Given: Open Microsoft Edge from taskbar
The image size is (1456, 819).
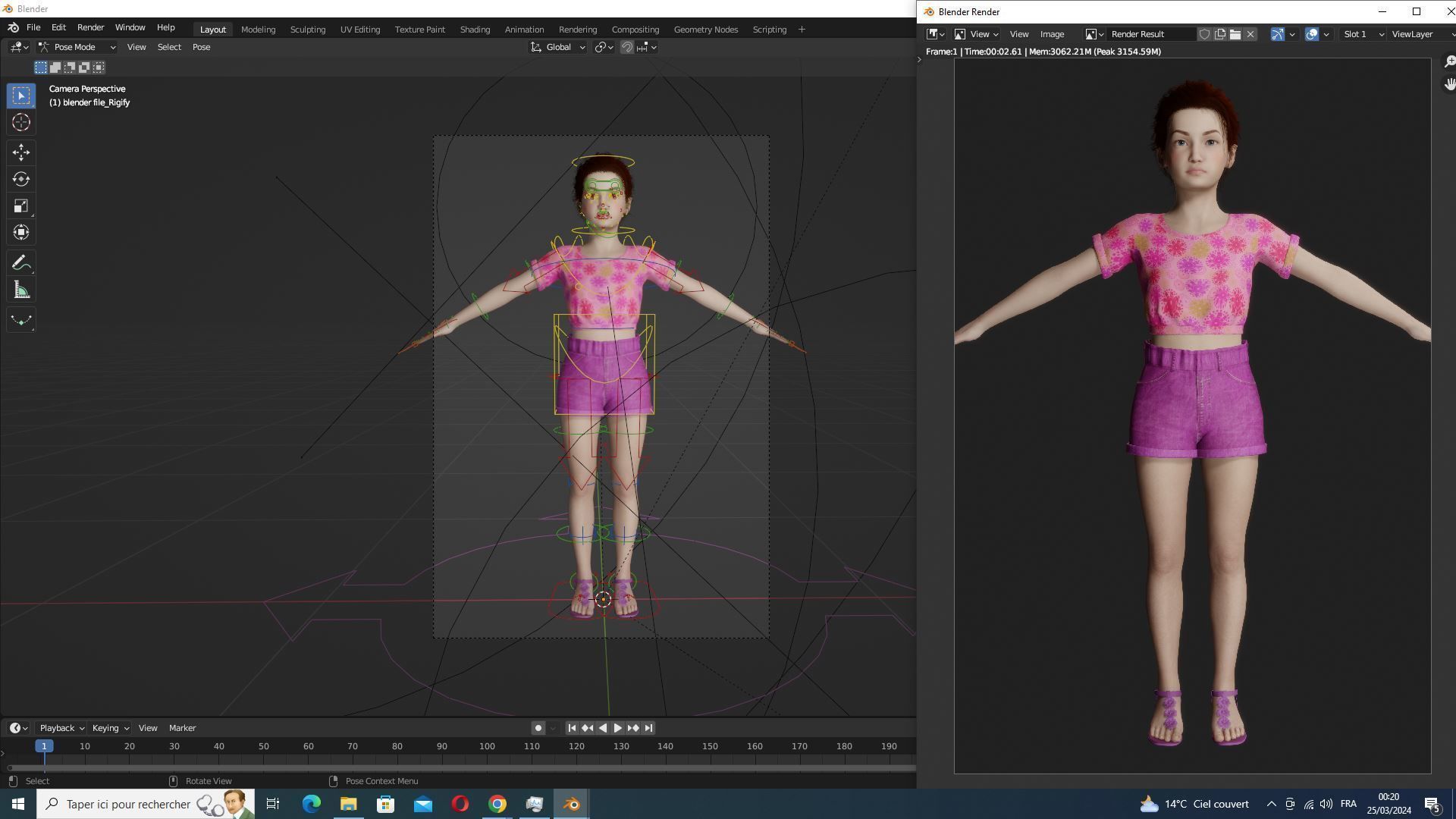Looking at the screenshot, I should click(311, 804).
